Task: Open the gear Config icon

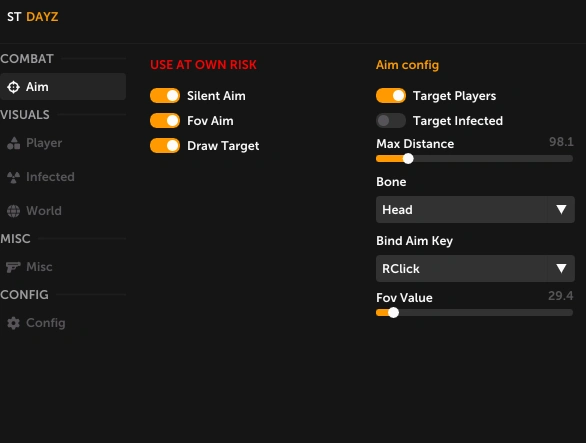Action: [x=13, y=323]
